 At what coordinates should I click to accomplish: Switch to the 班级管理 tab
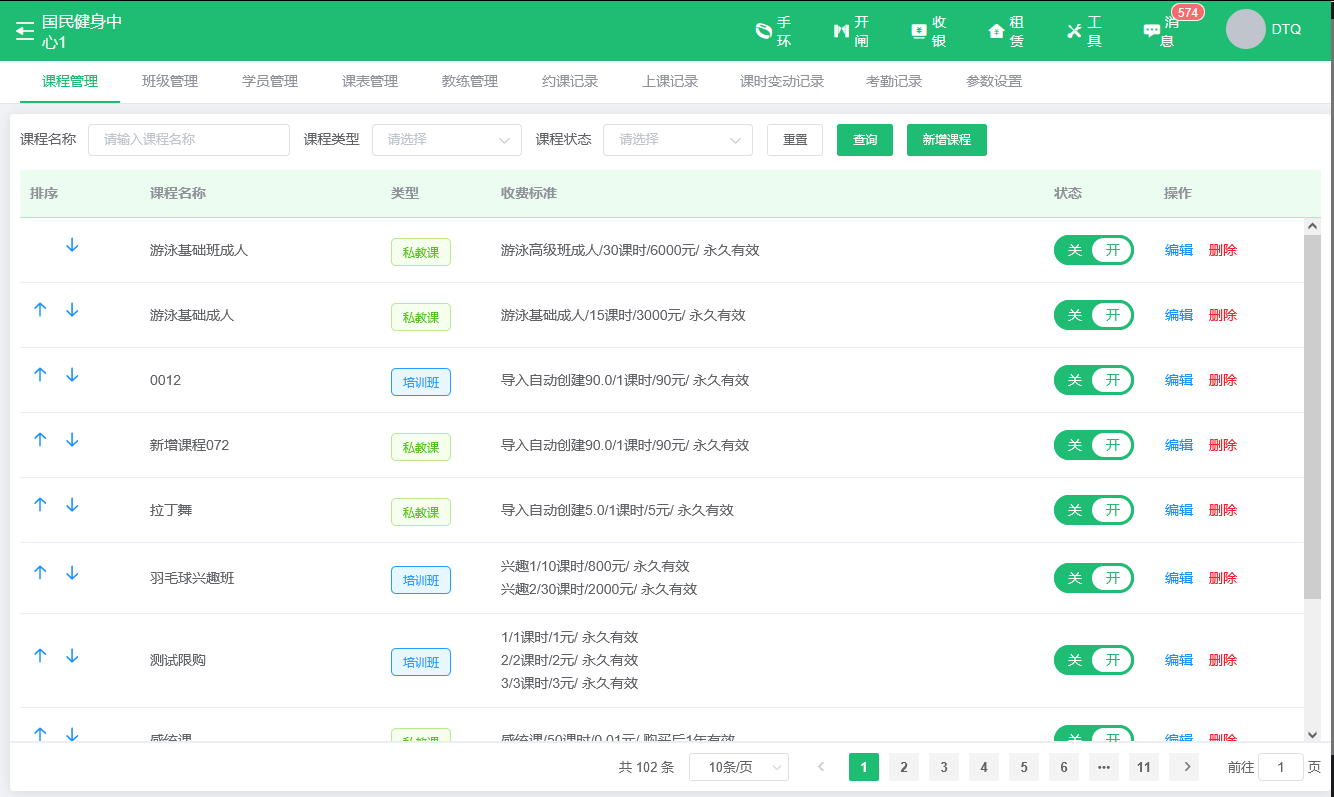[168, 81]
